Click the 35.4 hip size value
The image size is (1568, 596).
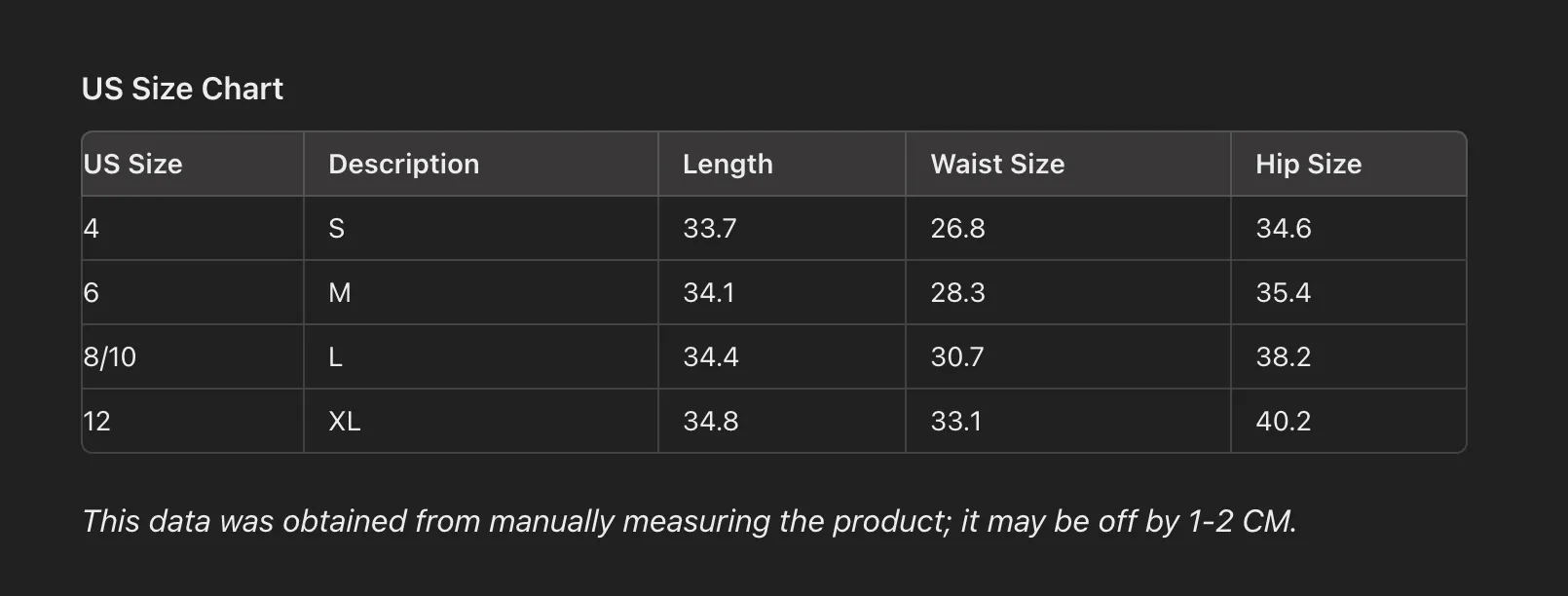(1284, 292)
